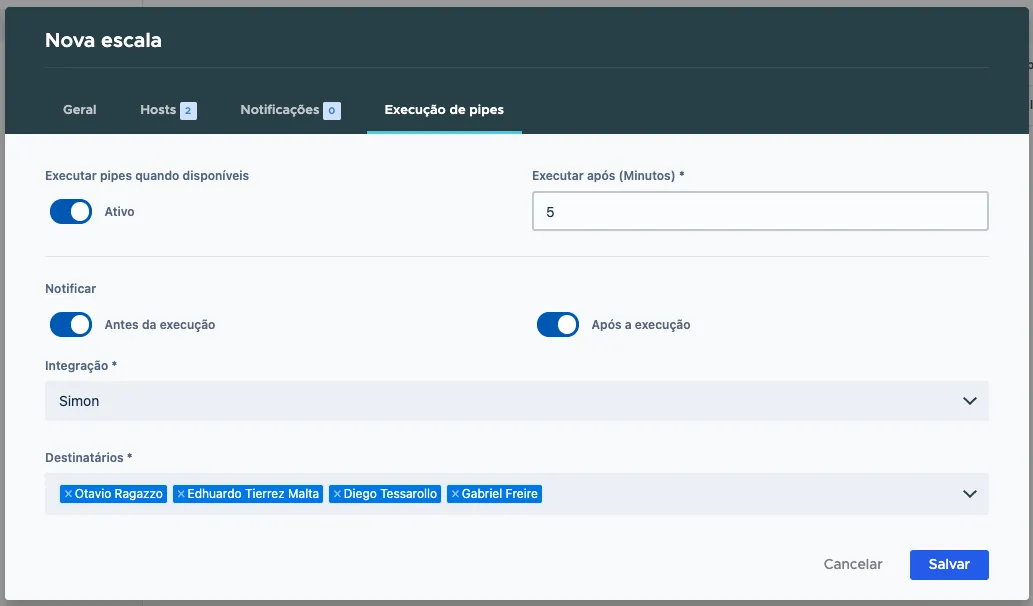Remove Gabriel Freire recipient tag
Image resolution: width=1033 pixels, height=606 pixels.
click(455, 494)
